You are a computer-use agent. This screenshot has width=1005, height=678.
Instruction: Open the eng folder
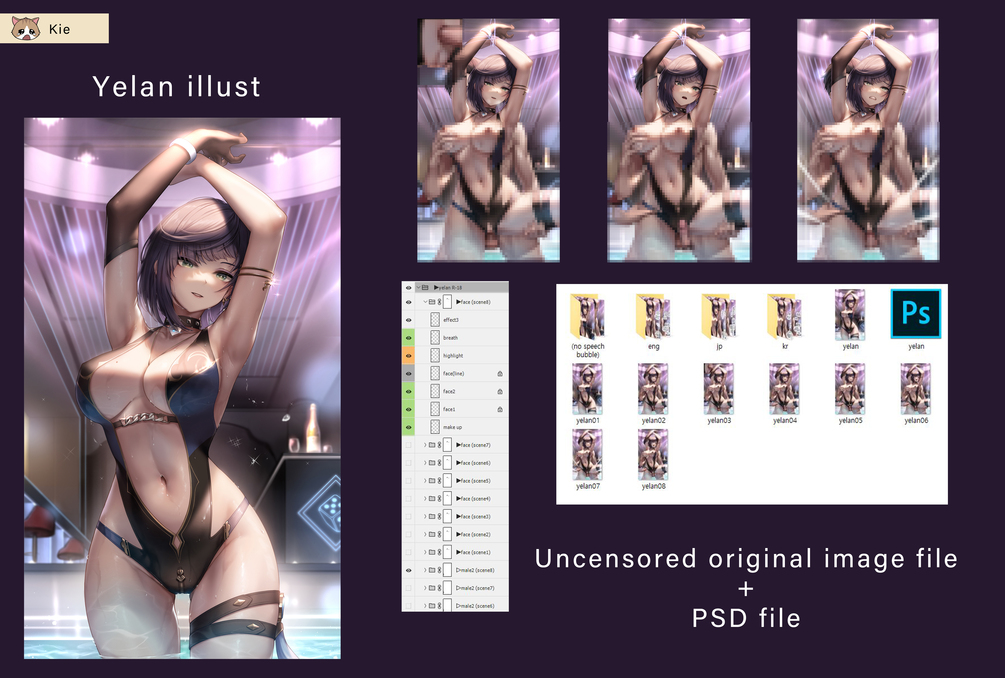click(x=653, y=322)
